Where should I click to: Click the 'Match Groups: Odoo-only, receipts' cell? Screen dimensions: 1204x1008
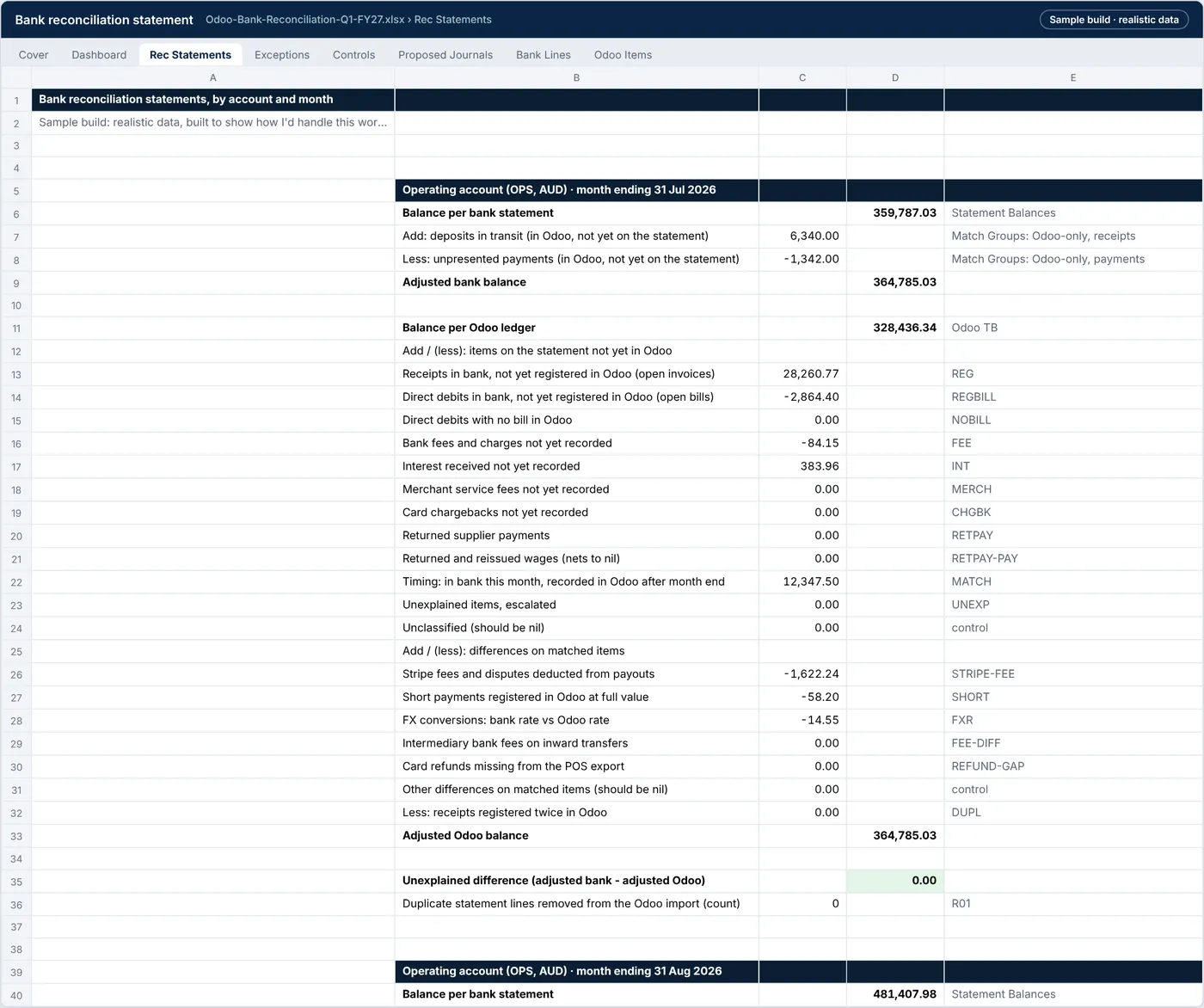[1073, 237]
